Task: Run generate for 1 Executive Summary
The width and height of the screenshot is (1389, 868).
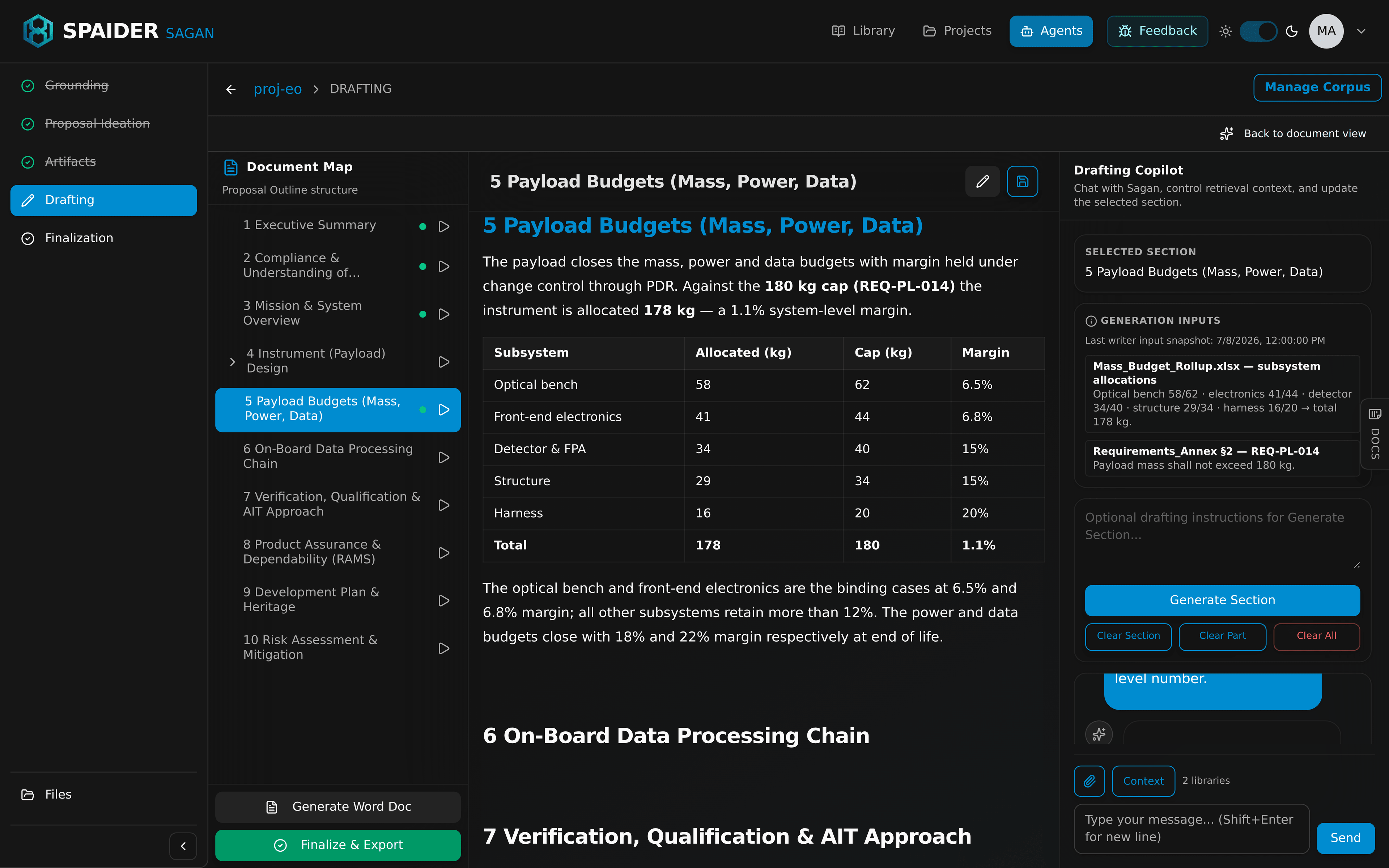Action: tap(444, 226)
